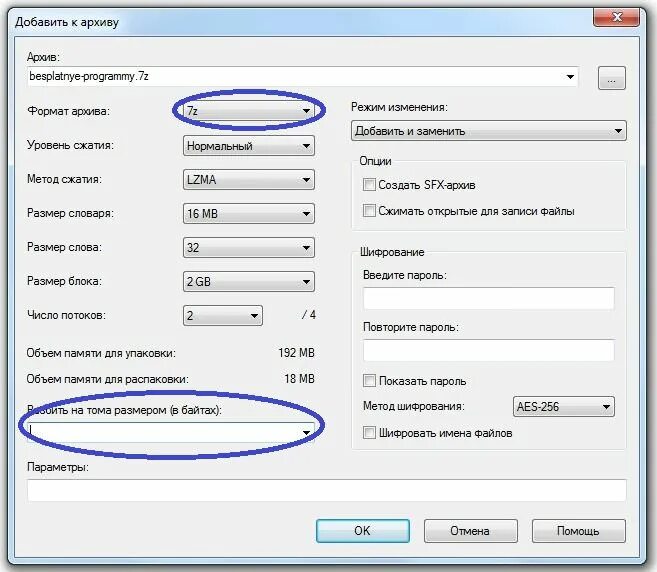Click the 18 MB unpacking memory value
Screen dimensions: 657x572
click(x=299, y=379)
